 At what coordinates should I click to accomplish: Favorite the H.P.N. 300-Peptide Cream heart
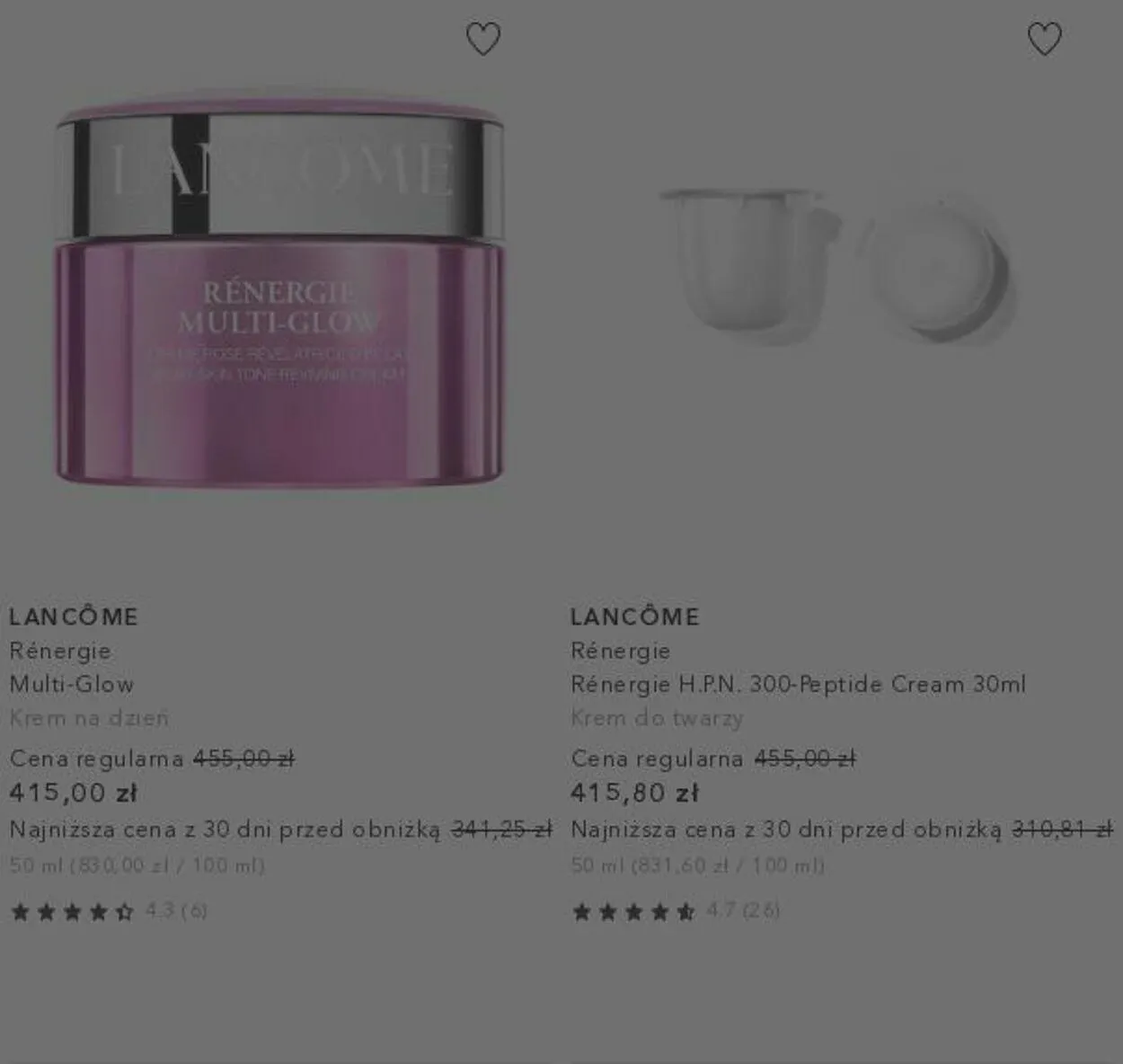[x=1044, y=39]
